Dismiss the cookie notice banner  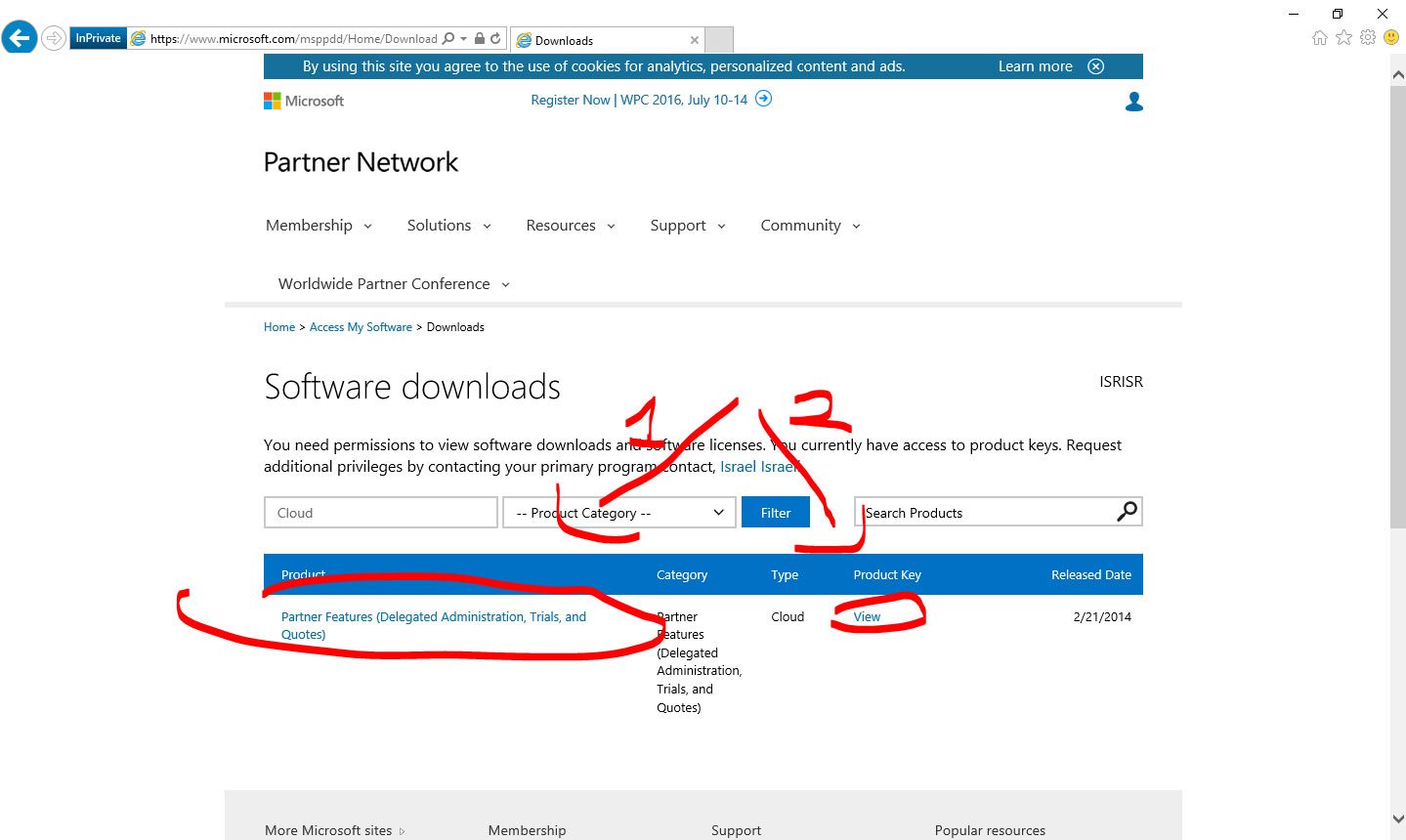(1096, 66)
